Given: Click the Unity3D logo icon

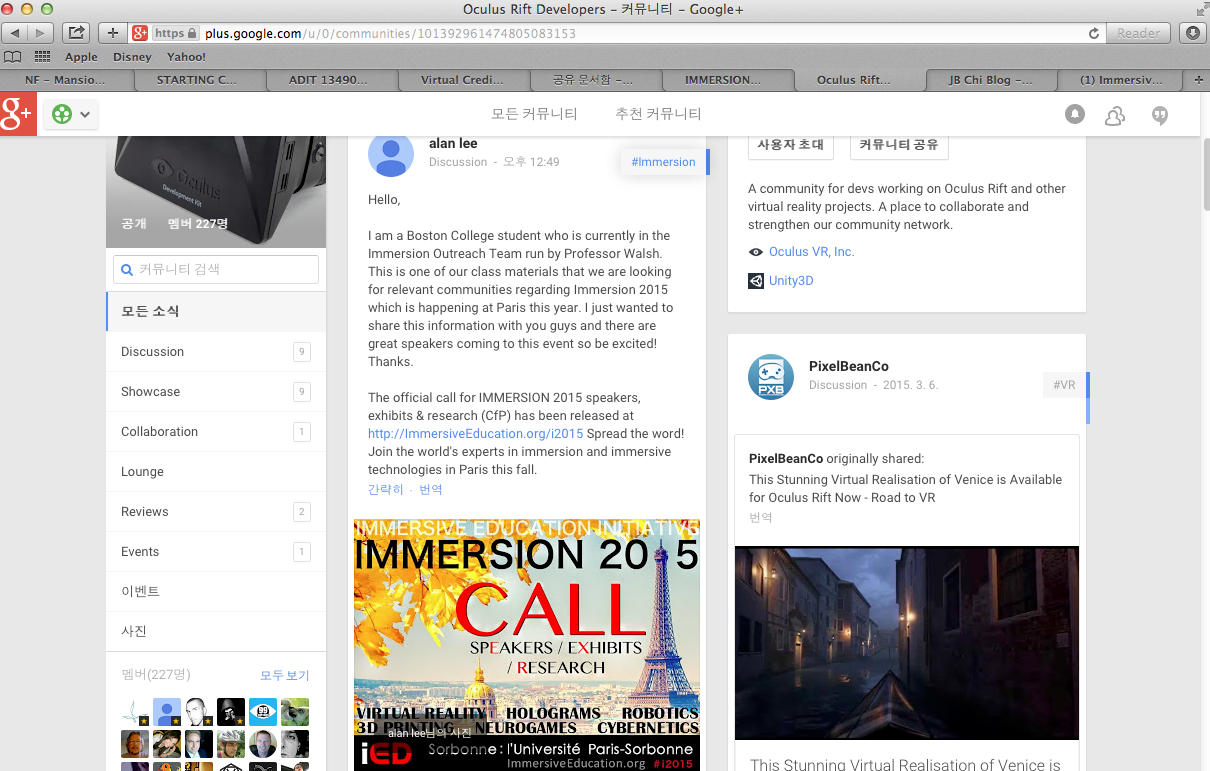Looking at the screenshot, I should [x=756, y=281].
